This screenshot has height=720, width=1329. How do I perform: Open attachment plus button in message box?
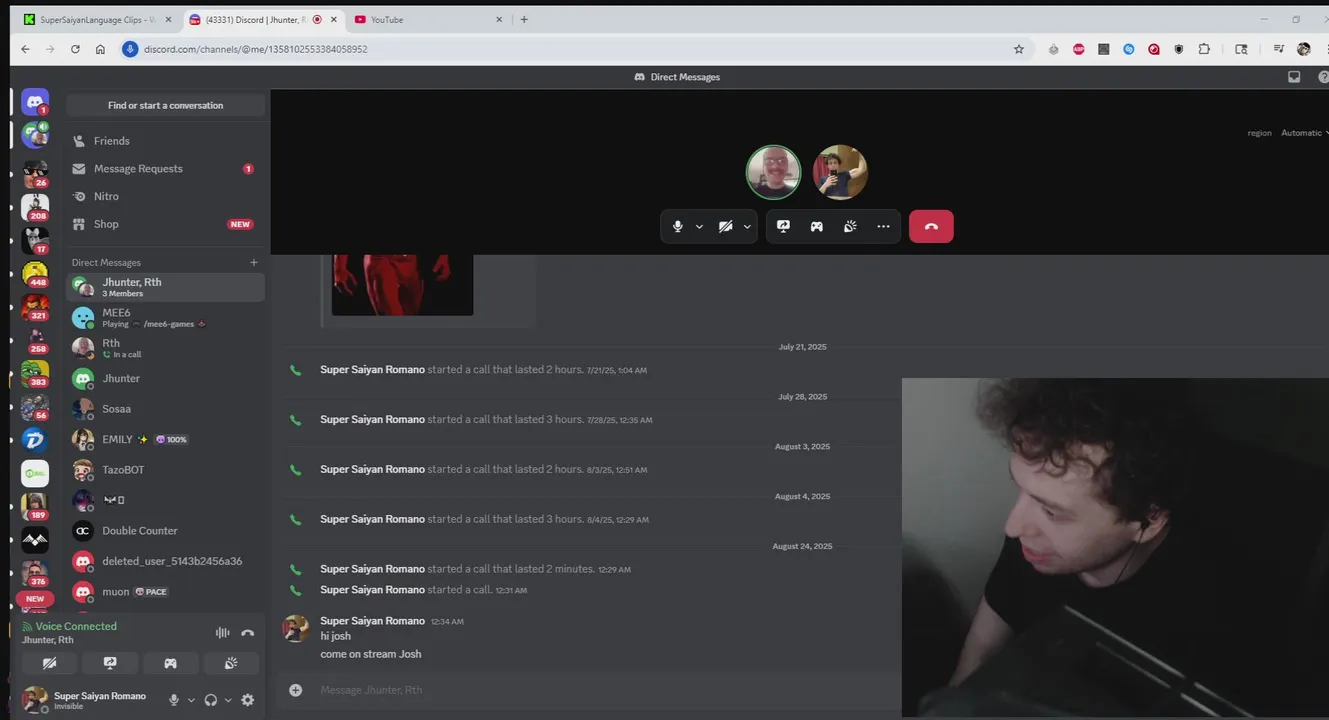click(295, 690)
